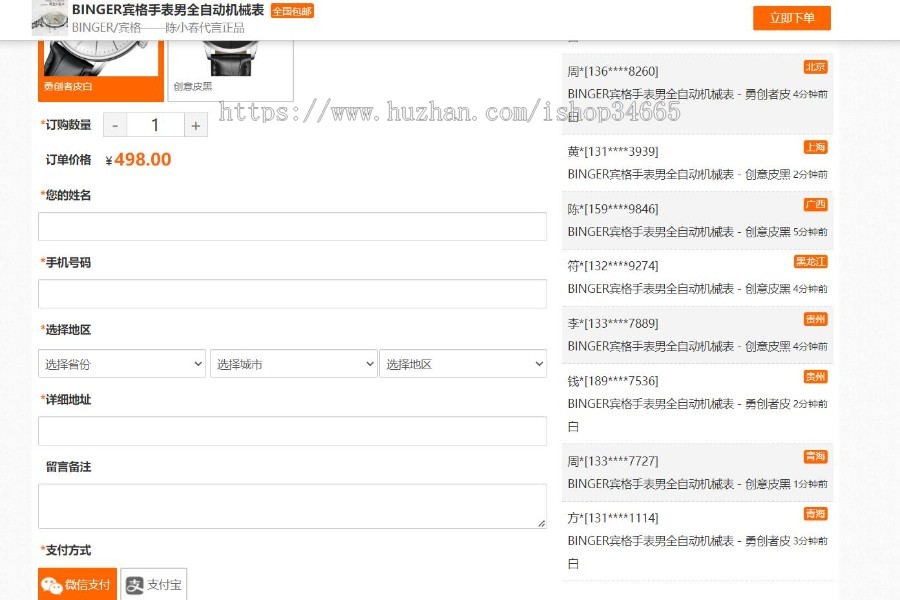Select the 创意皮黑 watch style
The image size is (900, 600).
(230, 71)
